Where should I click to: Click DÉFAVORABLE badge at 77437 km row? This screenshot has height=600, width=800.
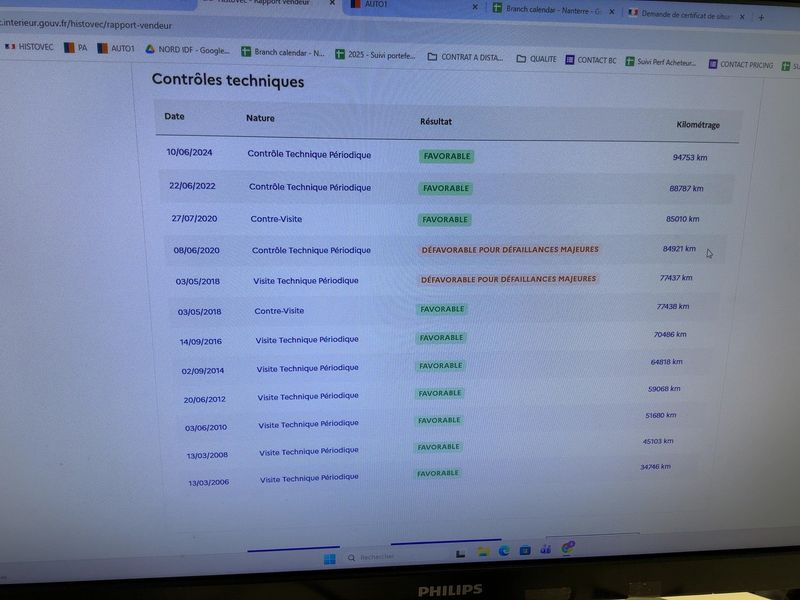coord(508,279)
